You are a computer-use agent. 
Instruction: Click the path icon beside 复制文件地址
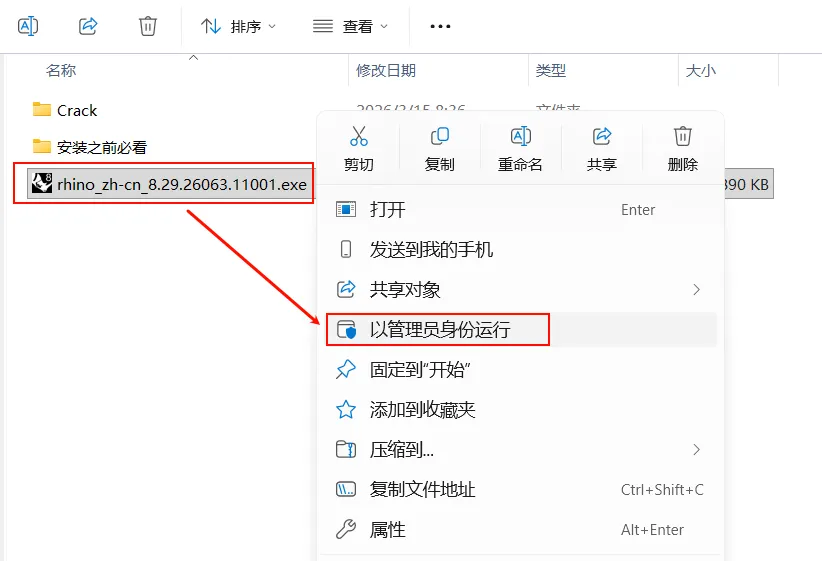[x=346, y=489]
